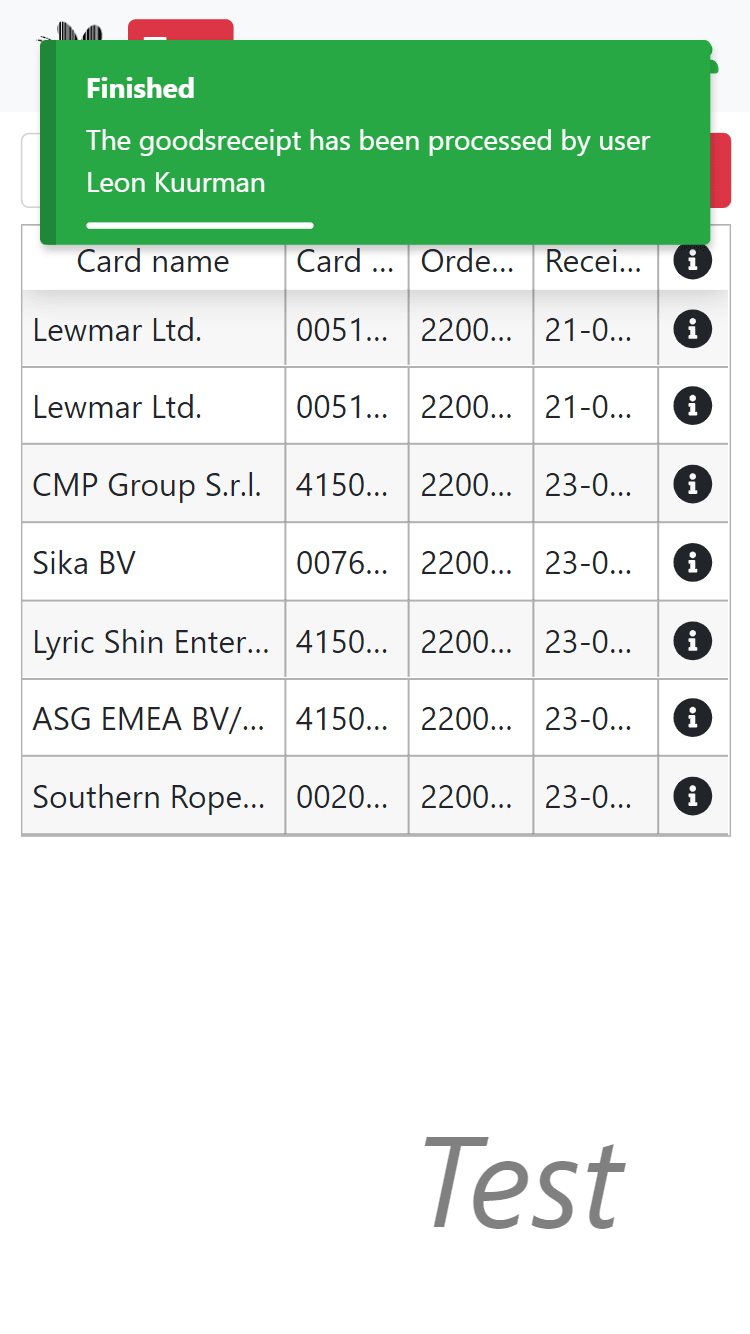View info icon for Sika BV
Viewport: 750px width, 1334px height.
(x=693, y=562)
